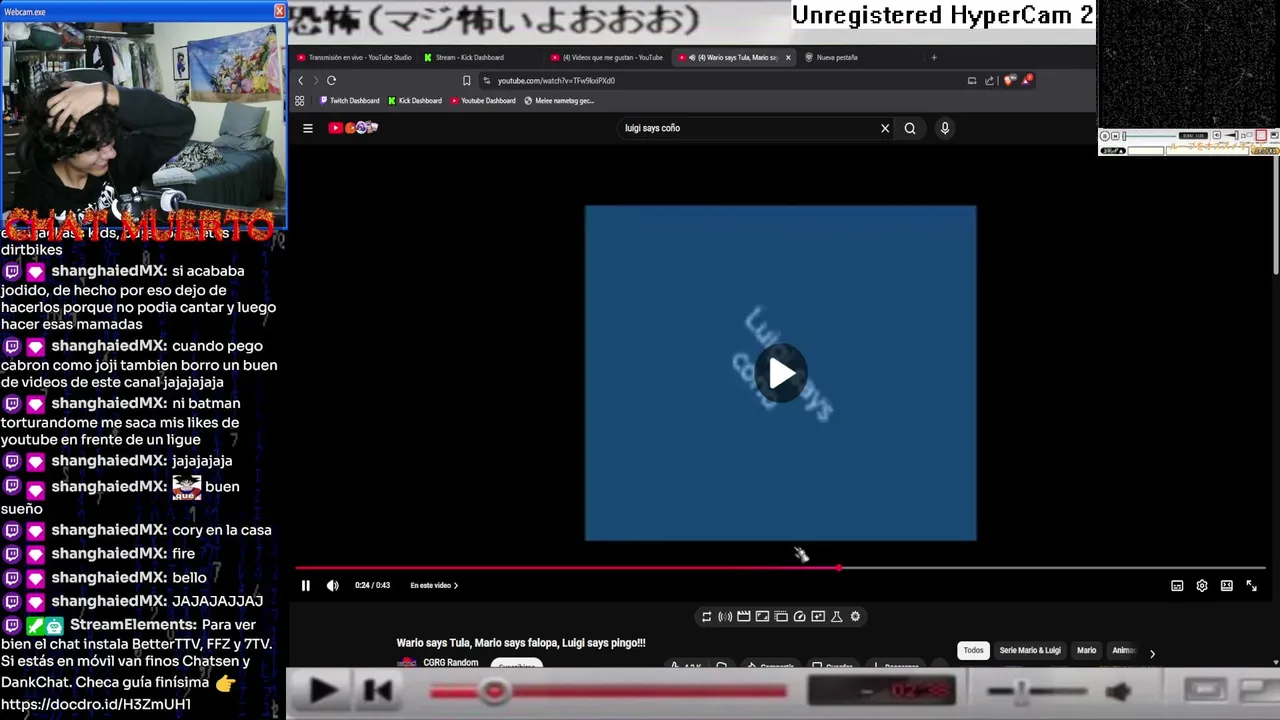Click the cast screen icon in address bar
The image size is (1280, 720).
pyautogui.click(x=972, y=81)
